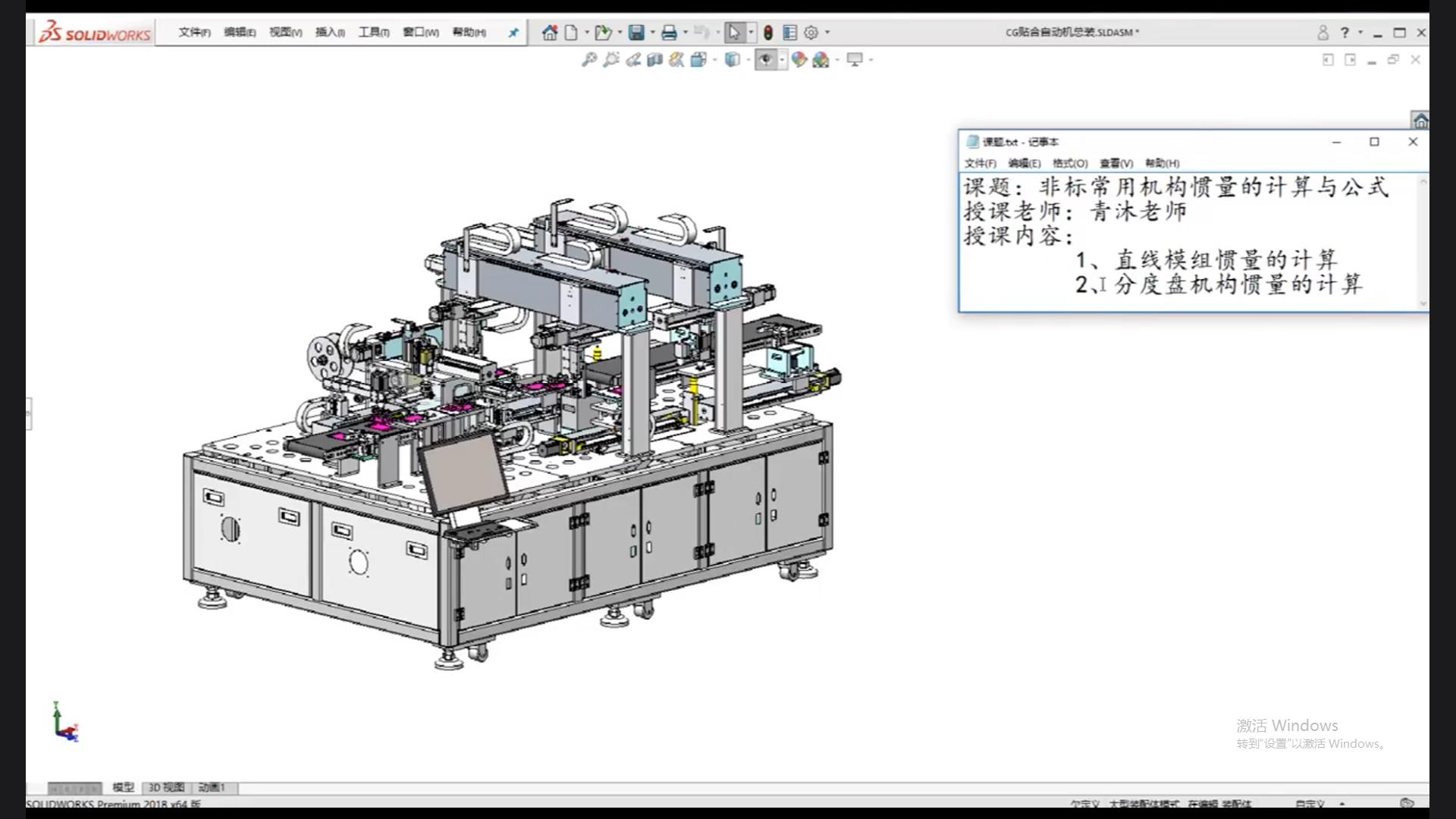Expand Hide/Show Items dropdown arrow
The height and width of the screenshot is (819, 1456).
(782, 60)
